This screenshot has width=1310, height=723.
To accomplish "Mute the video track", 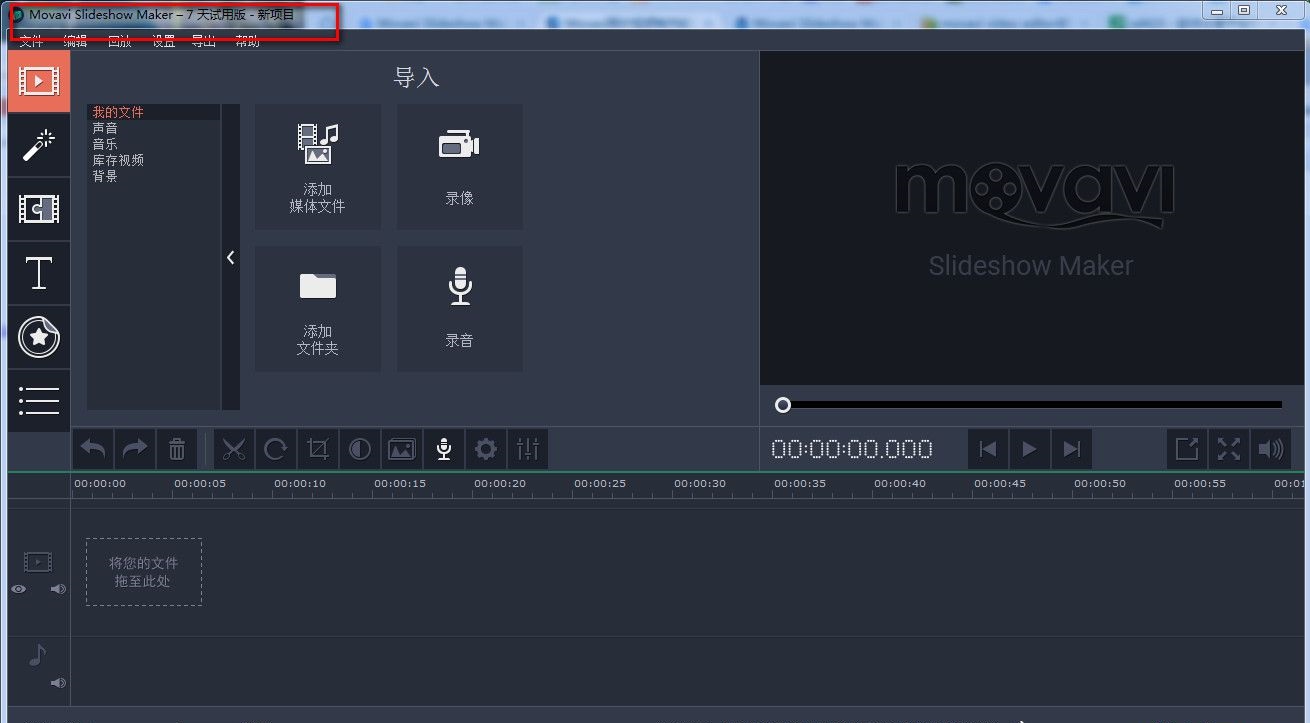I will click(x=58, y=589).
